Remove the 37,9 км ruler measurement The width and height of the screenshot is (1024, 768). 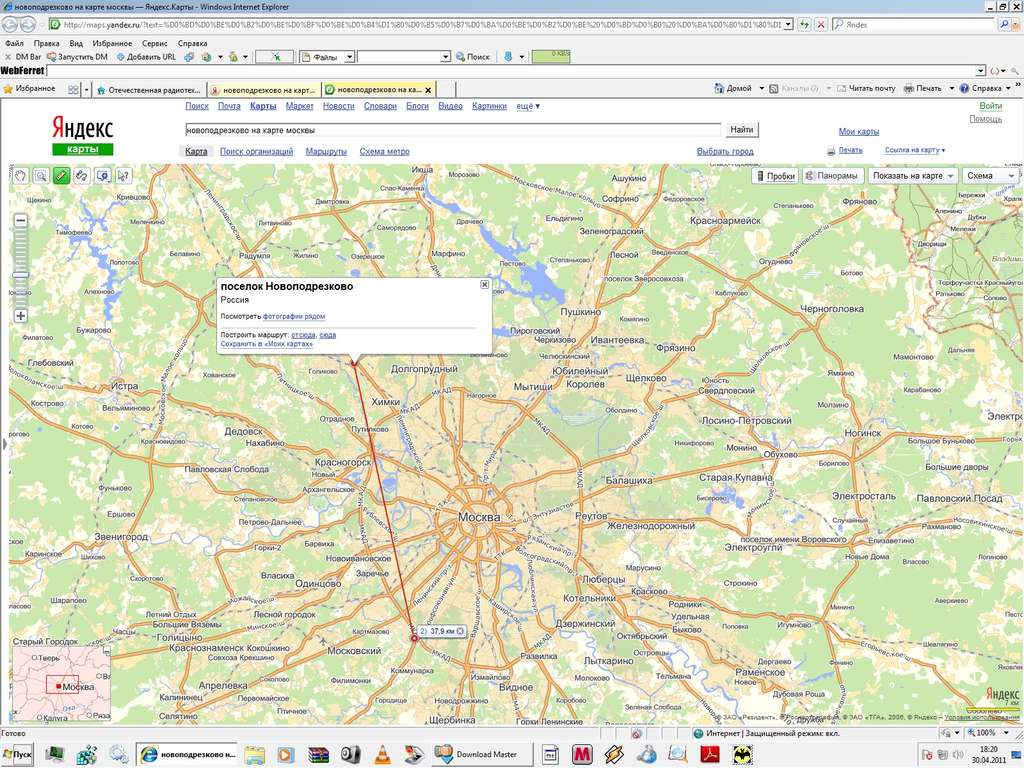pyautogui.click(x=460, y=631)
